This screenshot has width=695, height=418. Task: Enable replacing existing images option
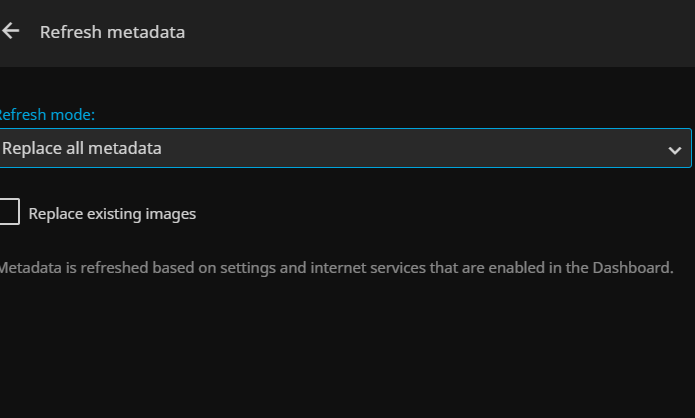click(8, 212)
